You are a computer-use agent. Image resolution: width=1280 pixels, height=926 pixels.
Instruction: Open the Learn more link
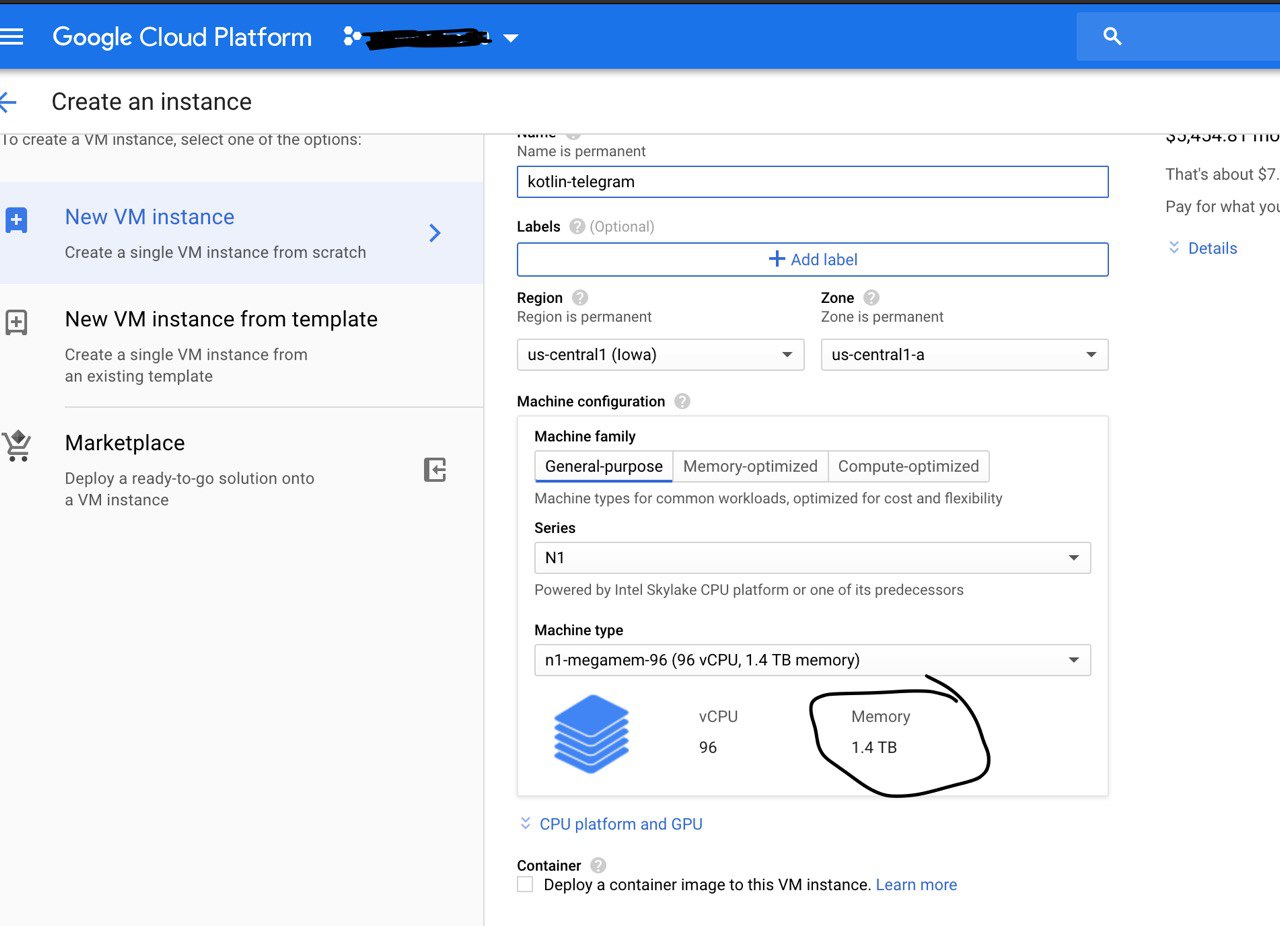point(916,885)
